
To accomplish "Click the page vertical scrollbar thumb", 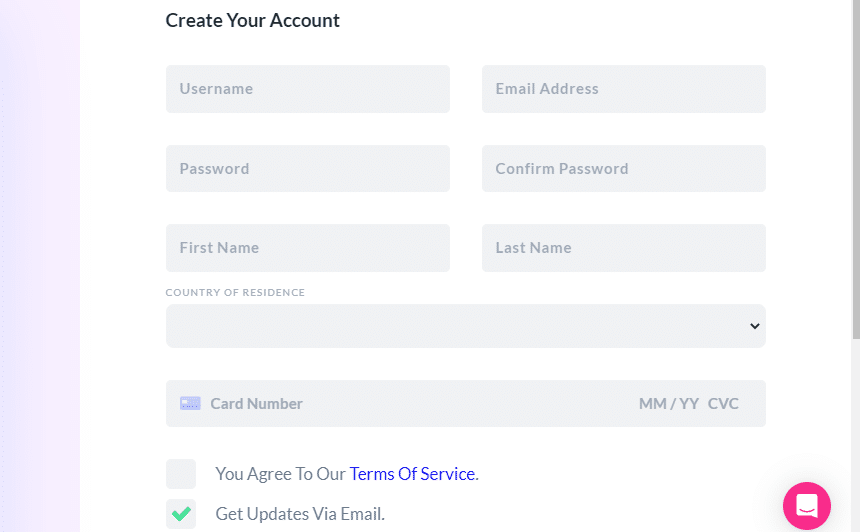I will [x=856, y=169].
